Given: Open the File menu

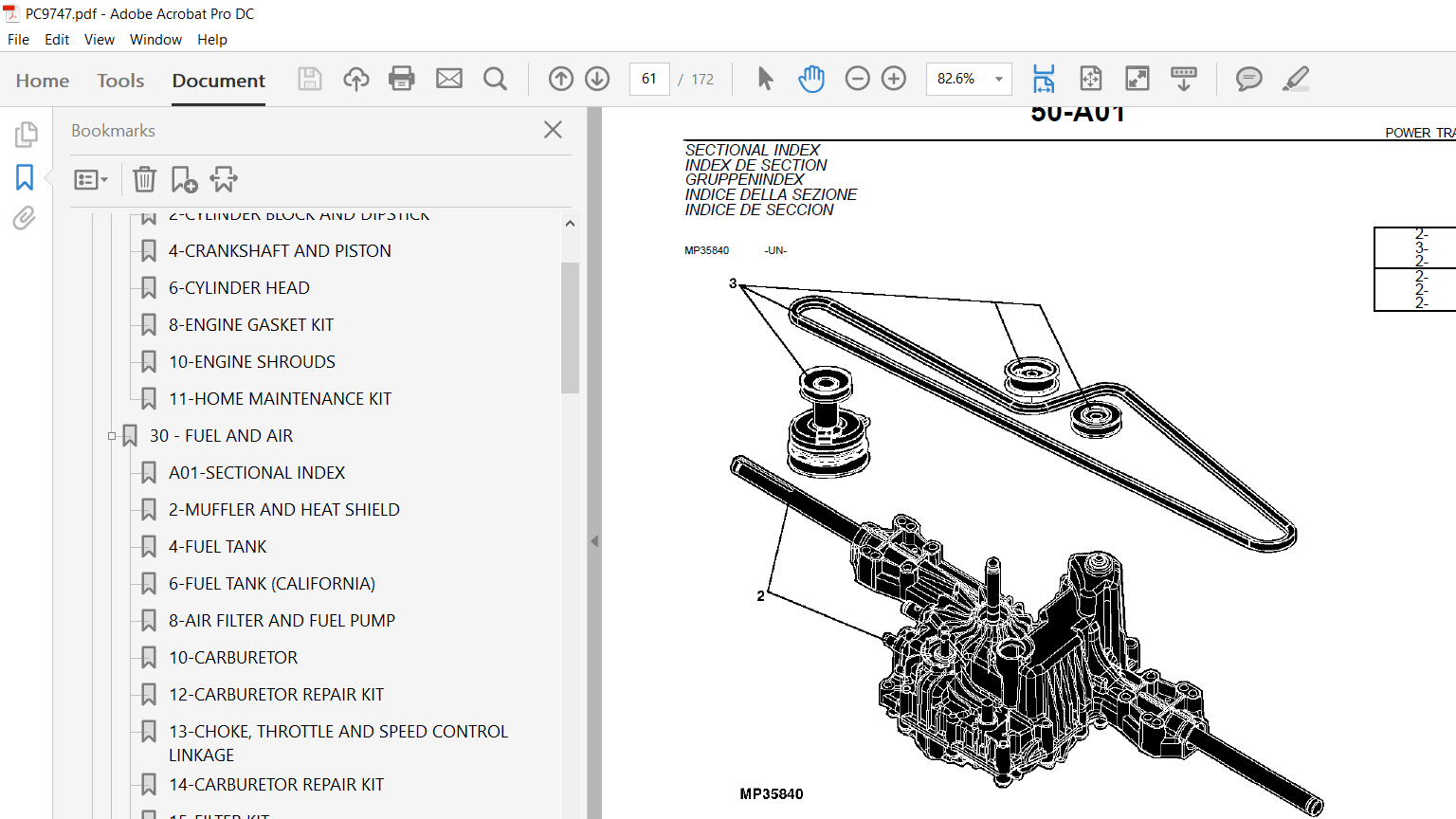Looking at the screenshot, I should click(18, 40).
